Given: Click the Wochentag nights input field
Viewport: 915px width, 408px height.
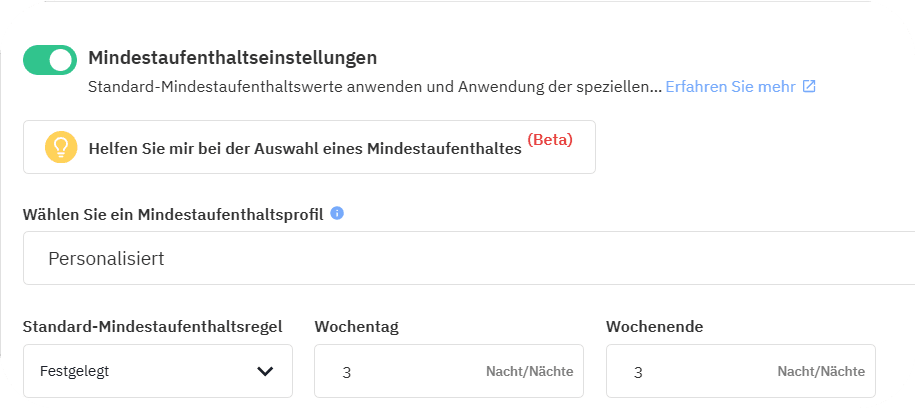Looking at the screenshot, I should (400, 371).
